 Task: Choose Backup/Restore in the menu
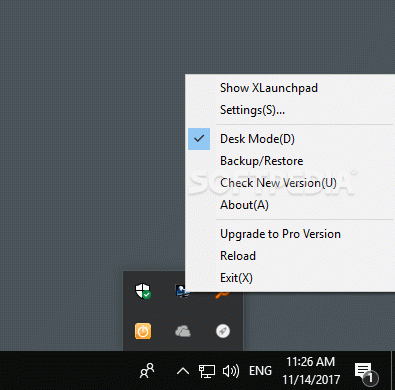click(x=290, y=161)
